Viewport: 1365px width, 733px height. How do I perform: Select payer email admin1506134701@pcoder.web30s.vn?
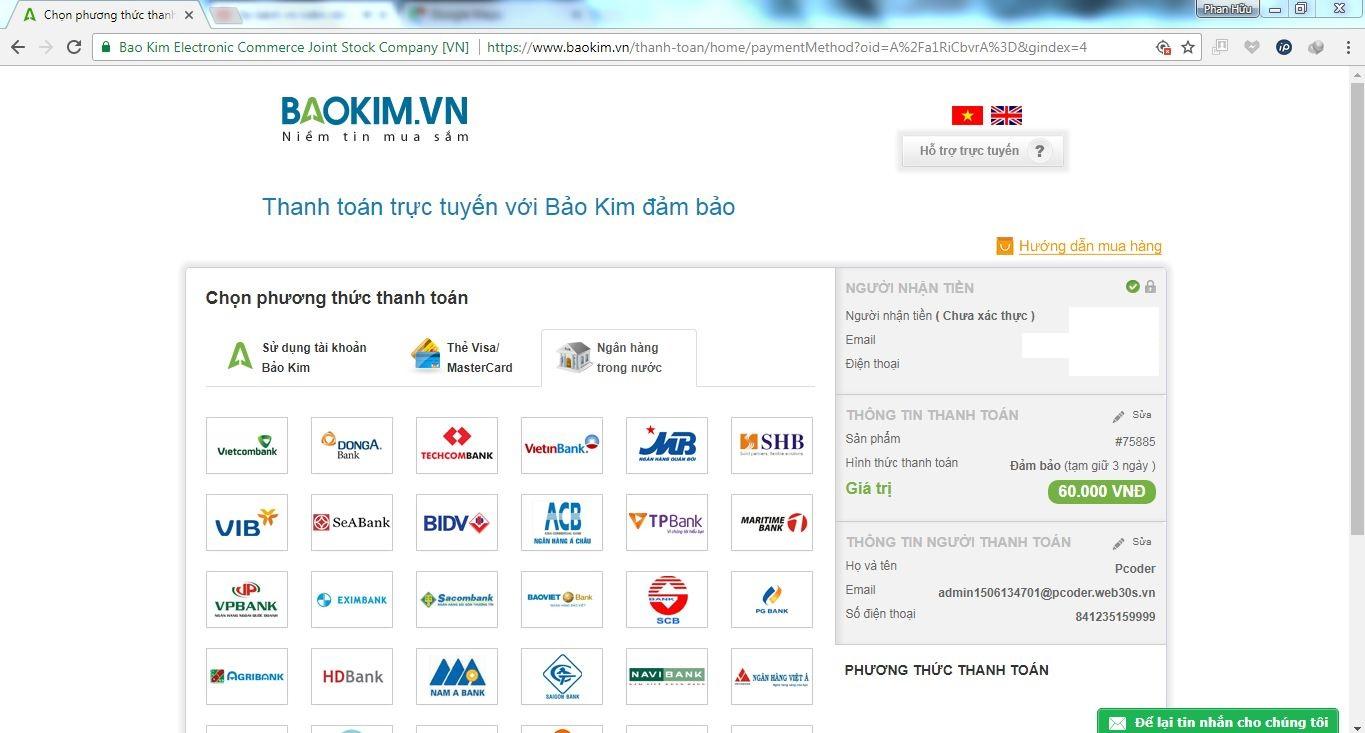(x=1046, y=593)
